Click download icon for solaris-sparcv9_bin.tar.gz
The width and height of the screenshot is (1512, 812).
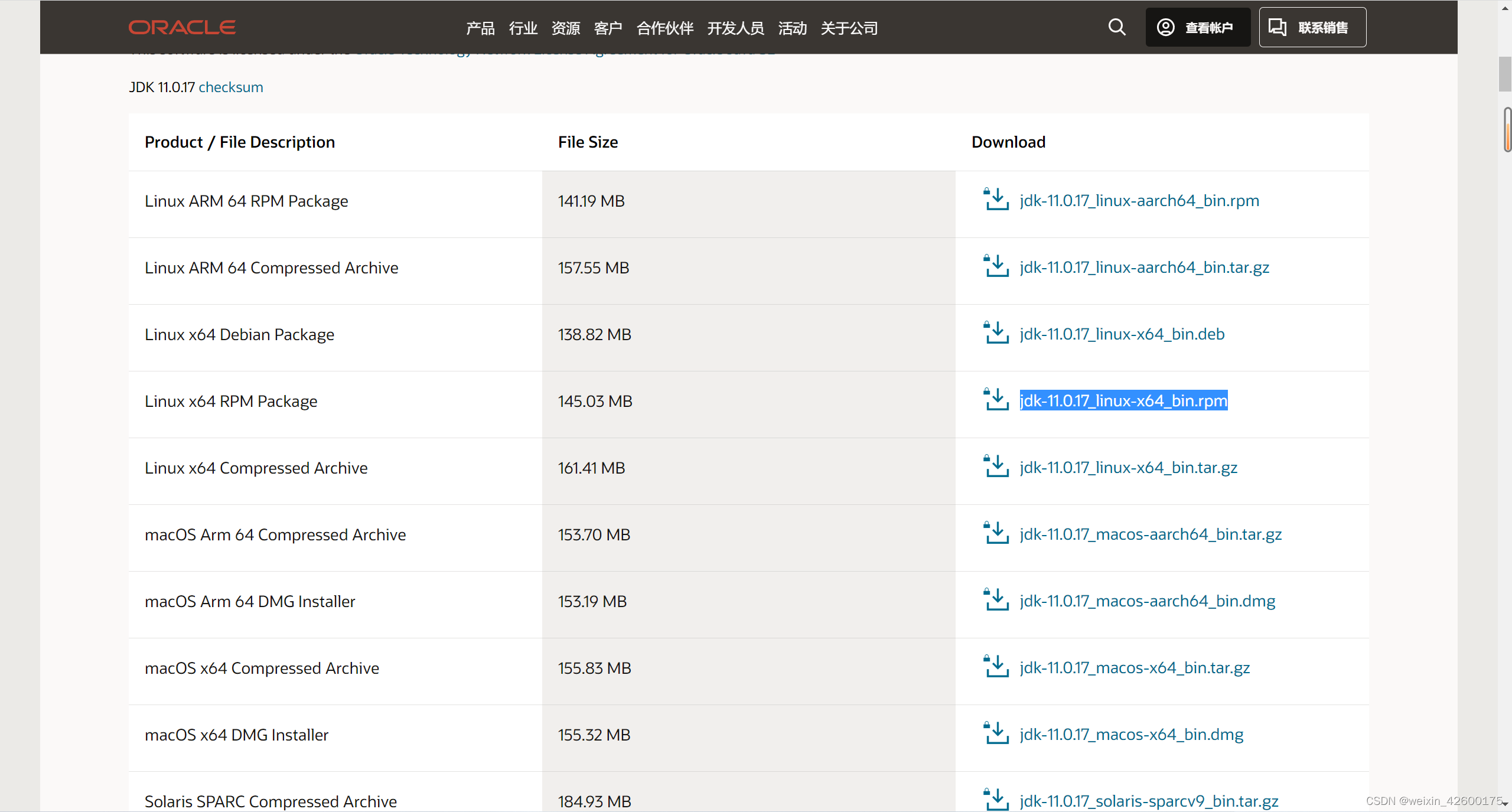click(996, 800)
